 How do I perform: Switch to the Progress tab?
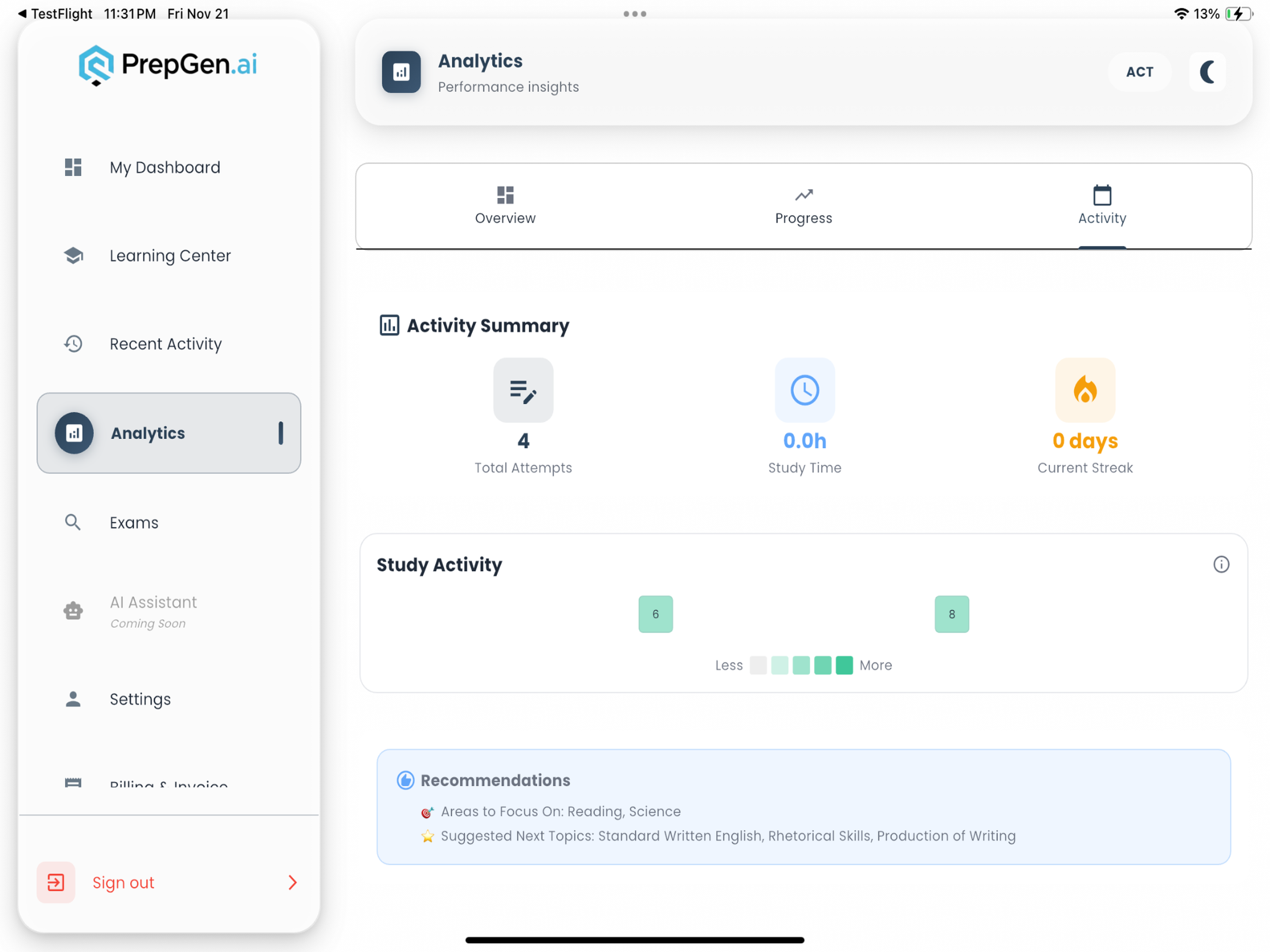click(x=804, y=206)
